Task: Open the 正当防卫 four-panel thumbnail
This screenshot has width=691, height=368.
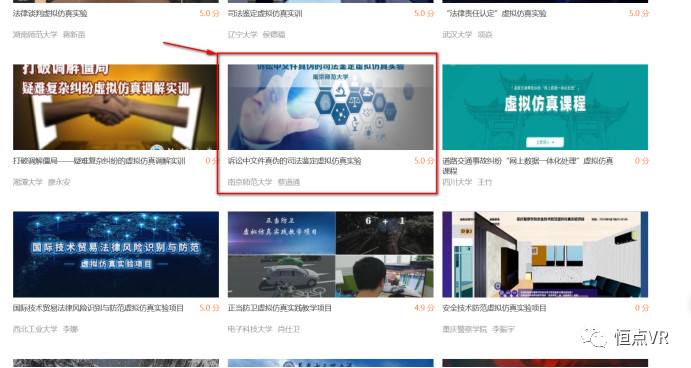Action: 331,254
